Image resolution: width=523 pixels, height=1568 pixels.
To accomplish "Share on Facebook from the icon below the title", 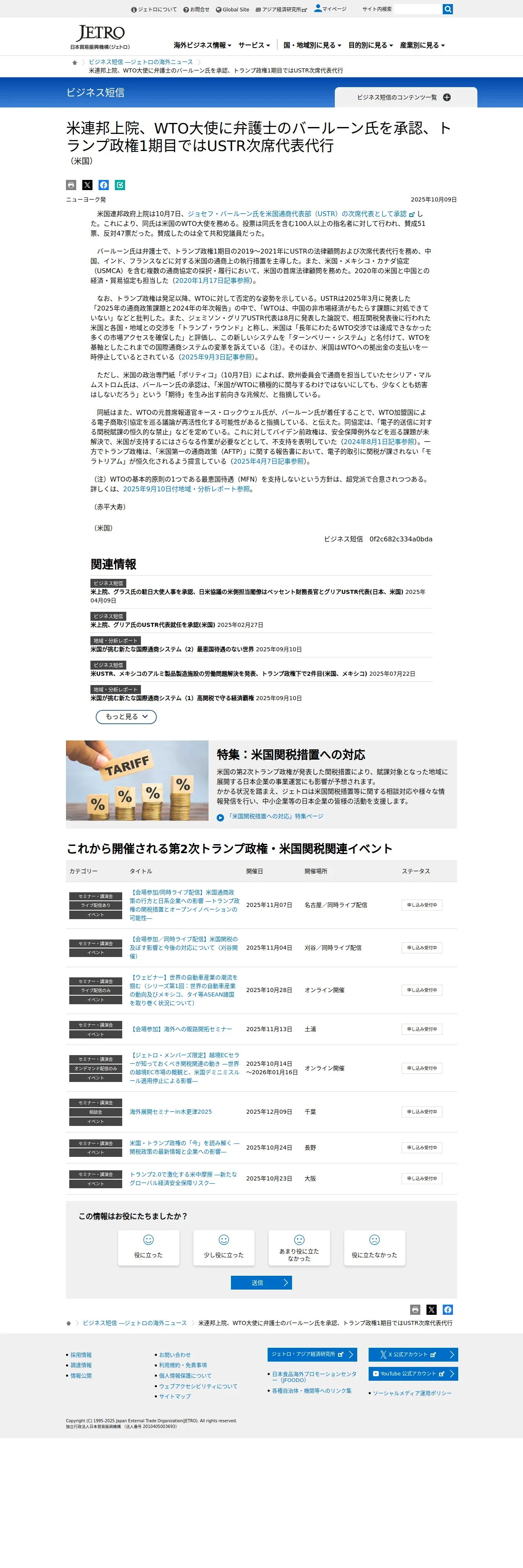I will click(104, 185).
